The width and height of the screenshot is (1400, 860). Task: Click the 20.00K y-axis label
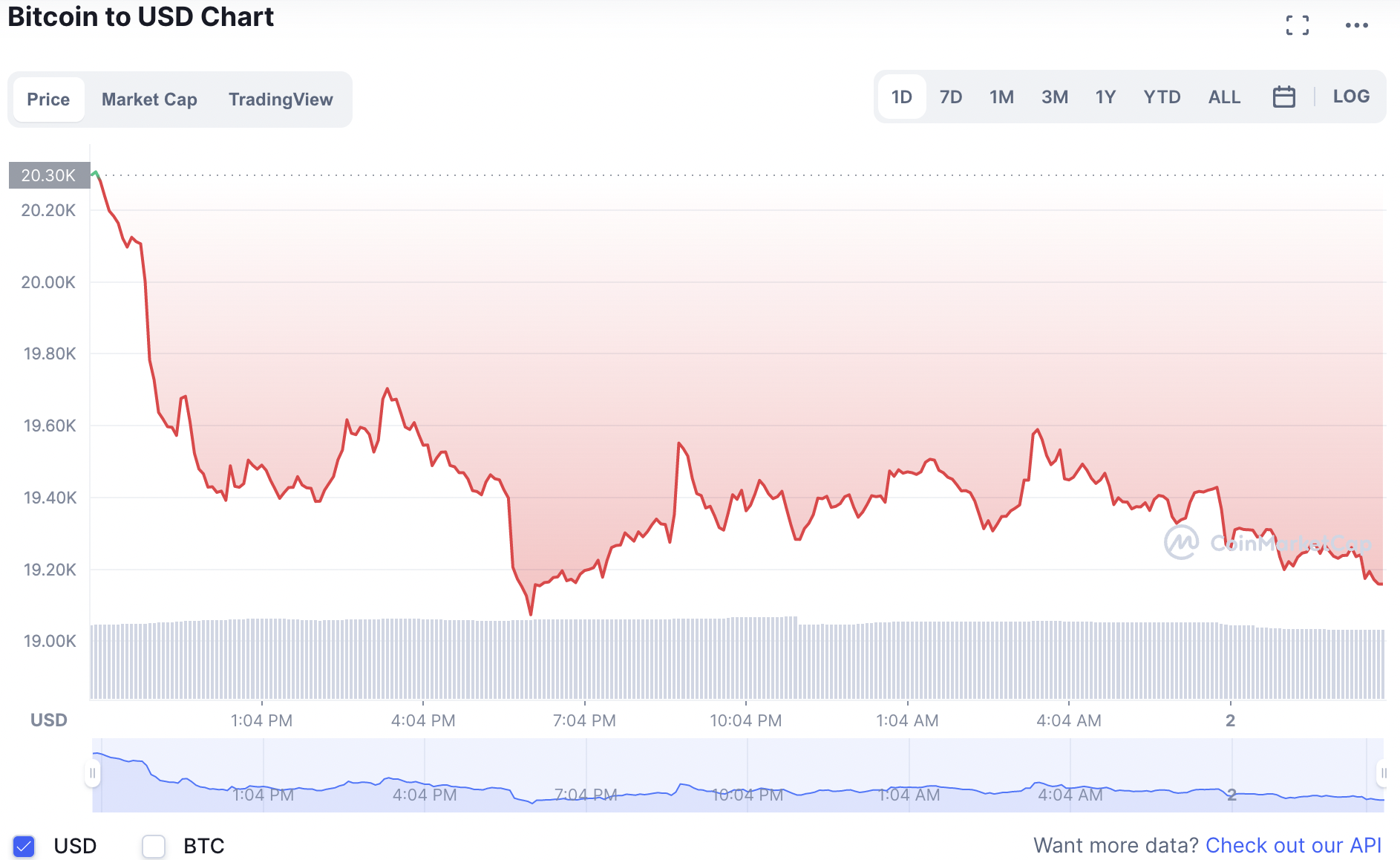tap(48, 282)
